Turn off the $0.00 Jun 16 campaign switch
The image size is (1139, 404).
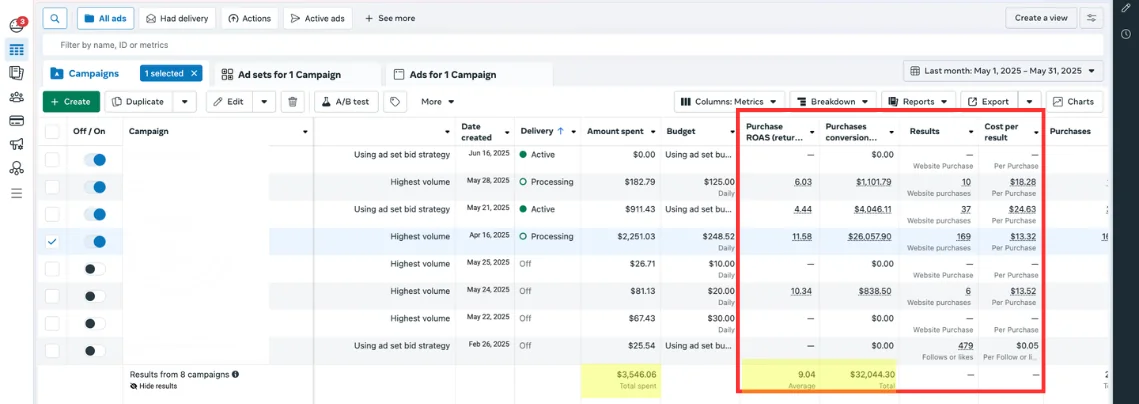[x=94, y=159]
